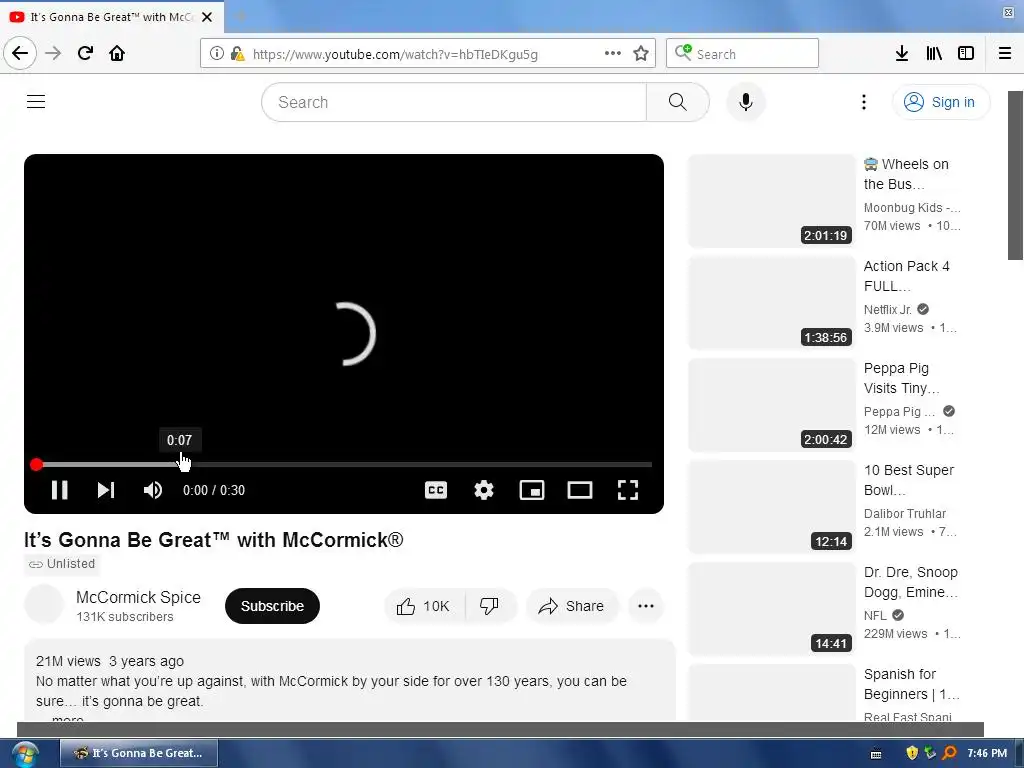Enable miniplayer mode

(532, 490)
